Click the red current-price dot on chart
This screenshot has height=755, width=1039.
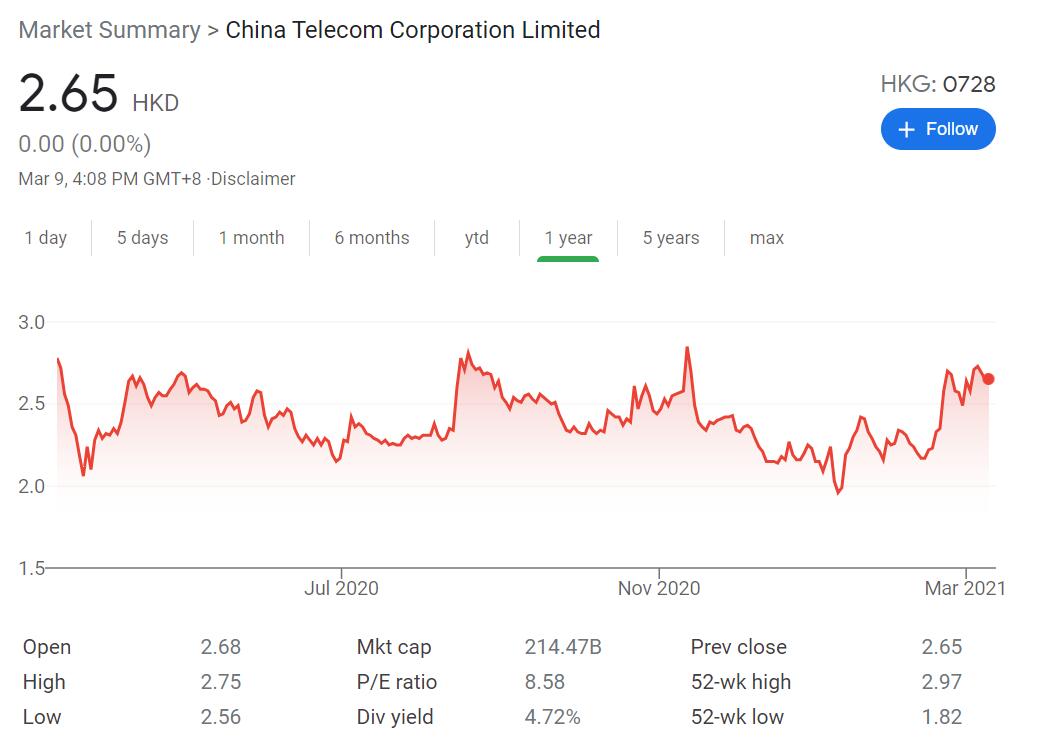tap(988, 379)
